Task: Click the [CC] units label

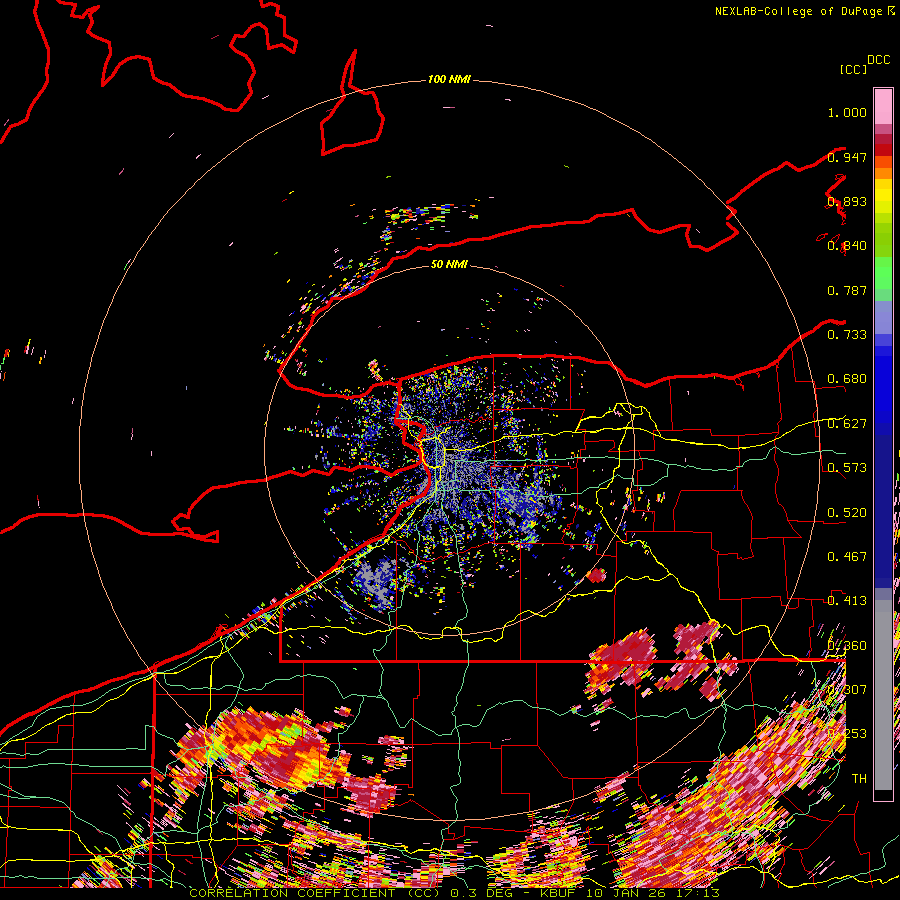Action: click(853, 69)
